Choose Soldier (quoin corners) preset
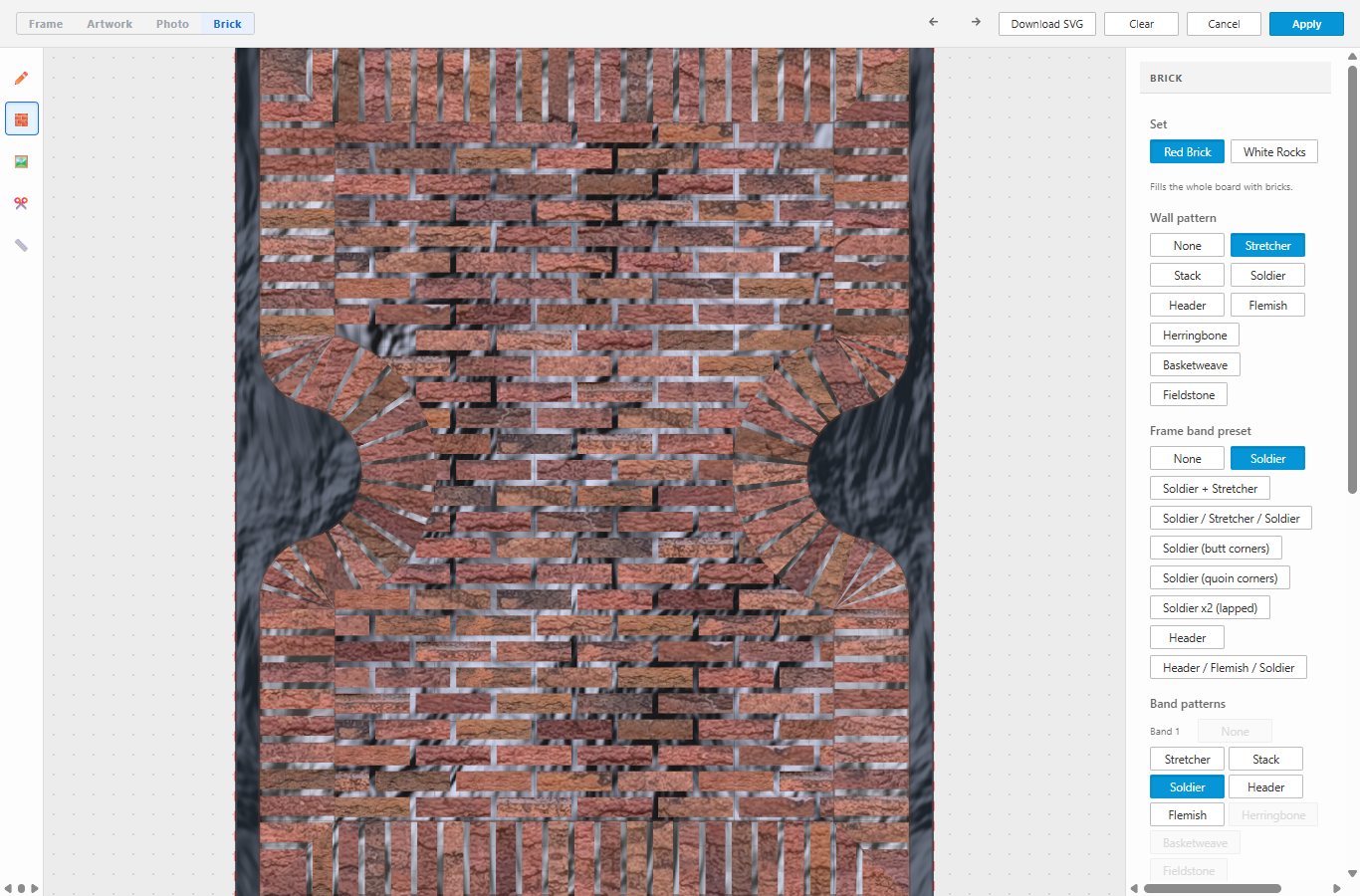This screenshot has height=896, width=1360. click(1220, 577)
